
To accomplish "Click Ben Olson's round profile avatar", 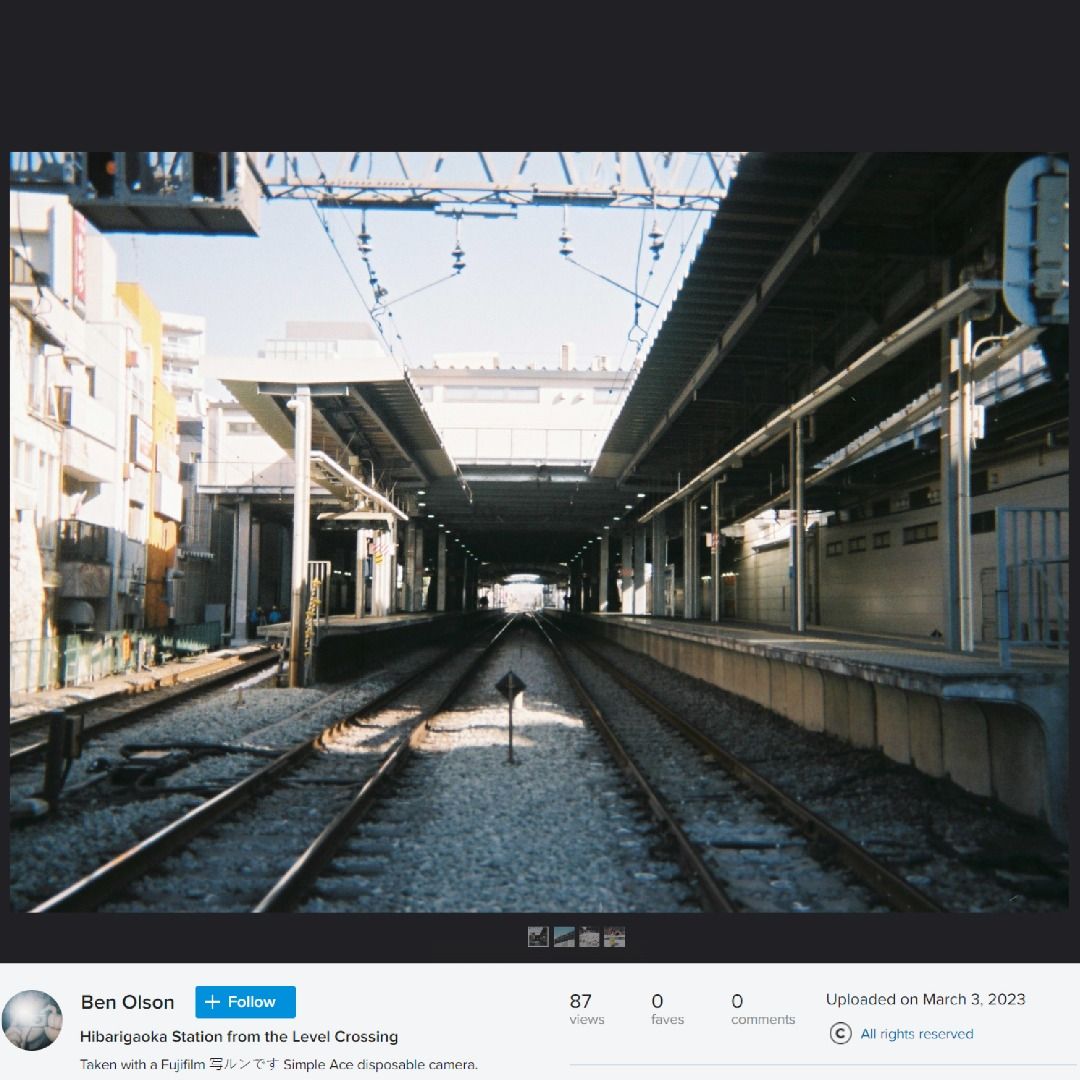I will 32,1020.
